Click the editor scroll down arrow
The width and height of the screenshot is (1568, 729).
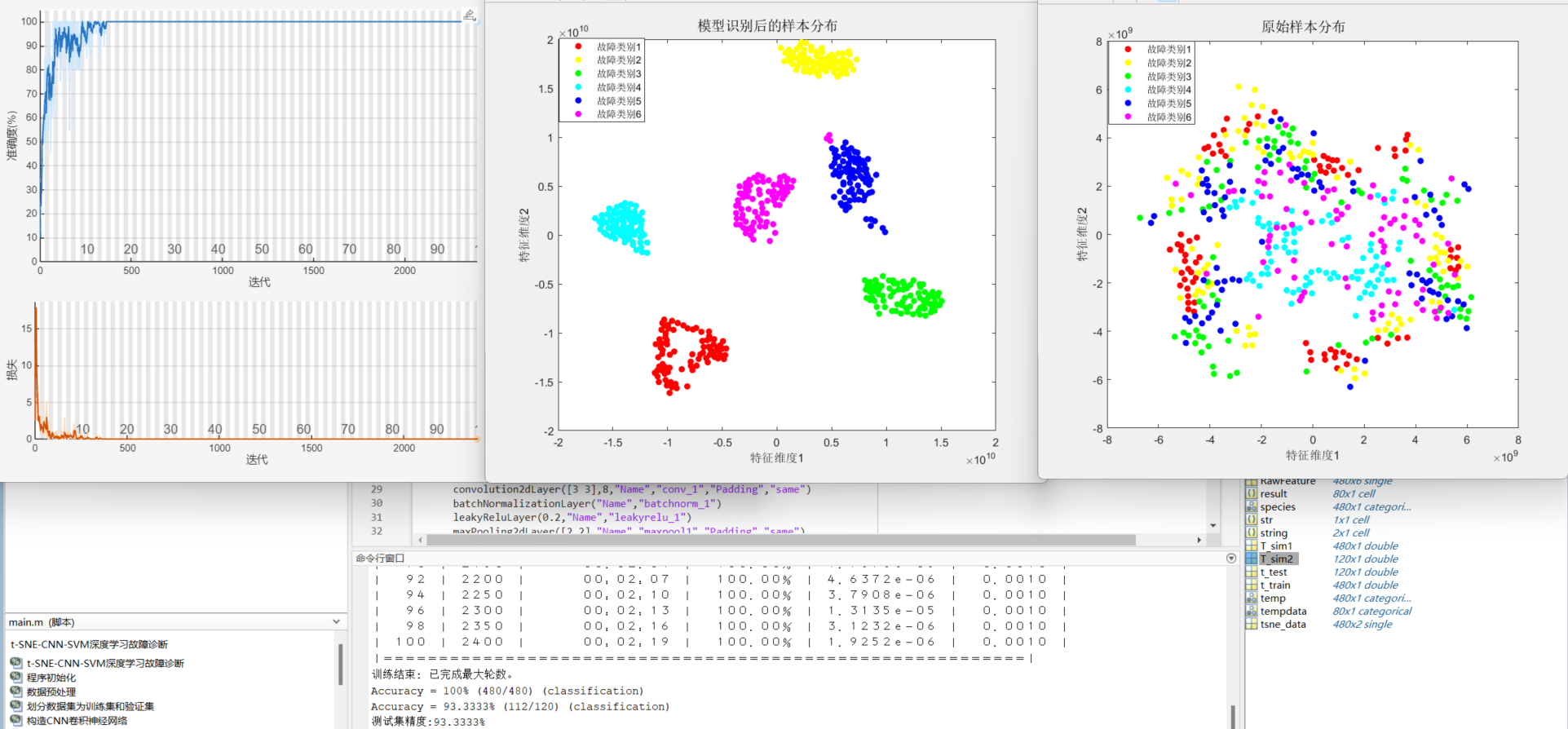[x=1213, y=526]
